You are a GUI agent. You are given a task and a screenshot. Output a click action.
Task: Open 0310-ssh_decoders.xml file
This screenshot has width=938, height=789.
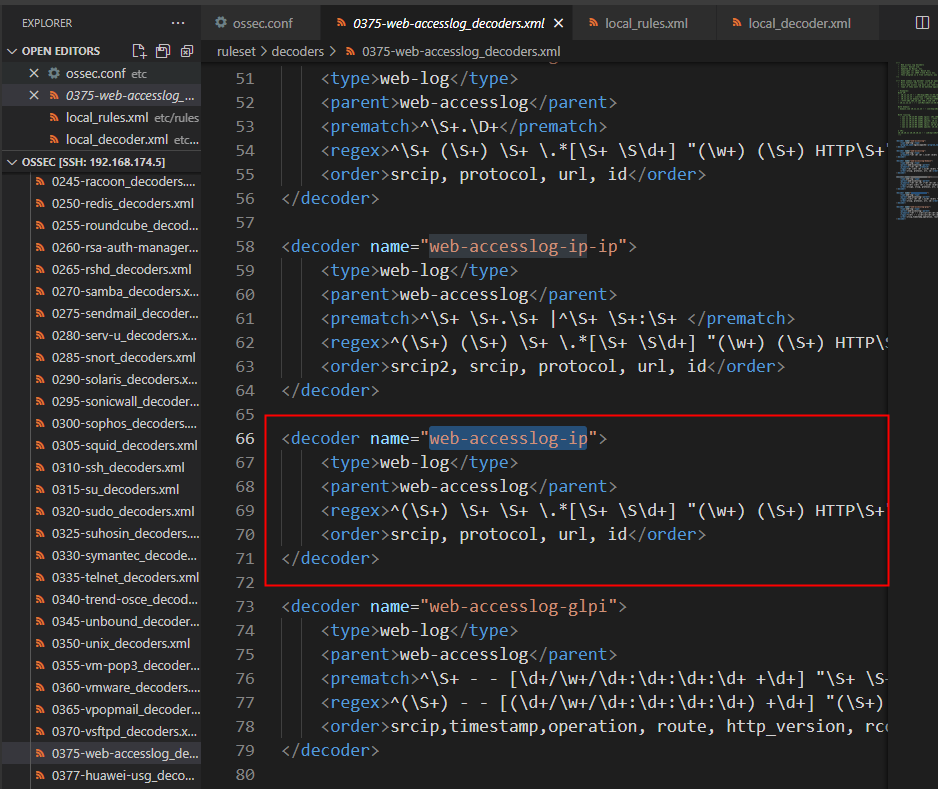pos(102,467)
